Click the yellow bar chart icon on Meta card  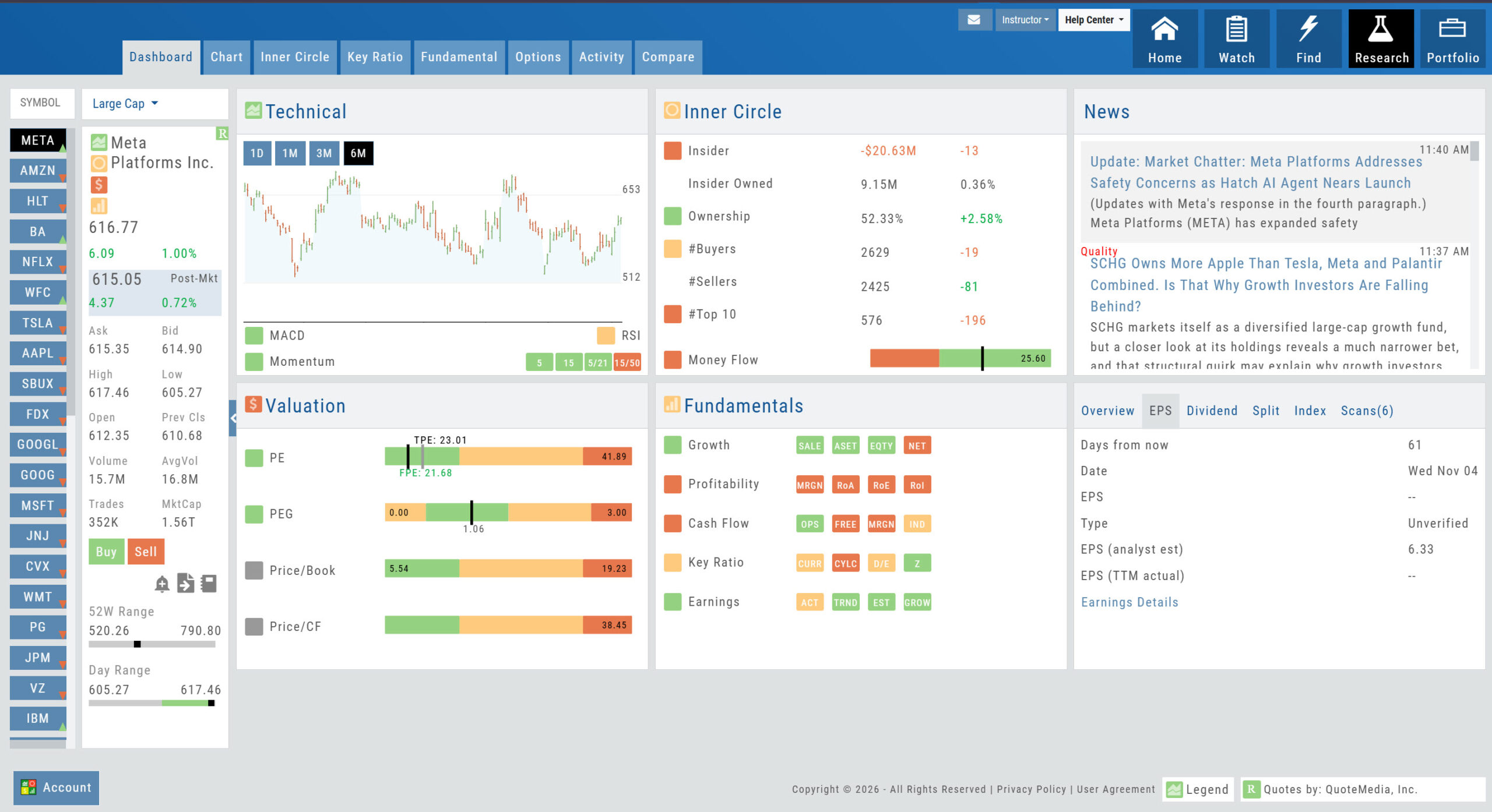point(99,206)
